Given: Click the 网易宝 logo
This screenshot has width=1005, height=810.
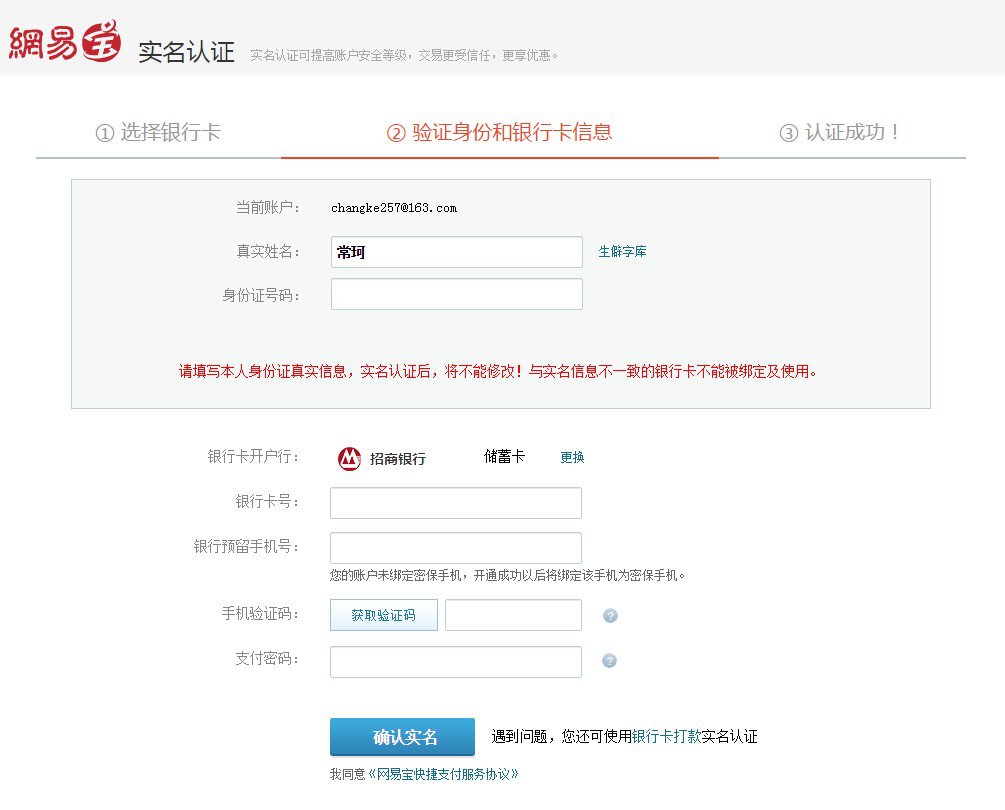Looking at the screenshot, I should 65,42.
